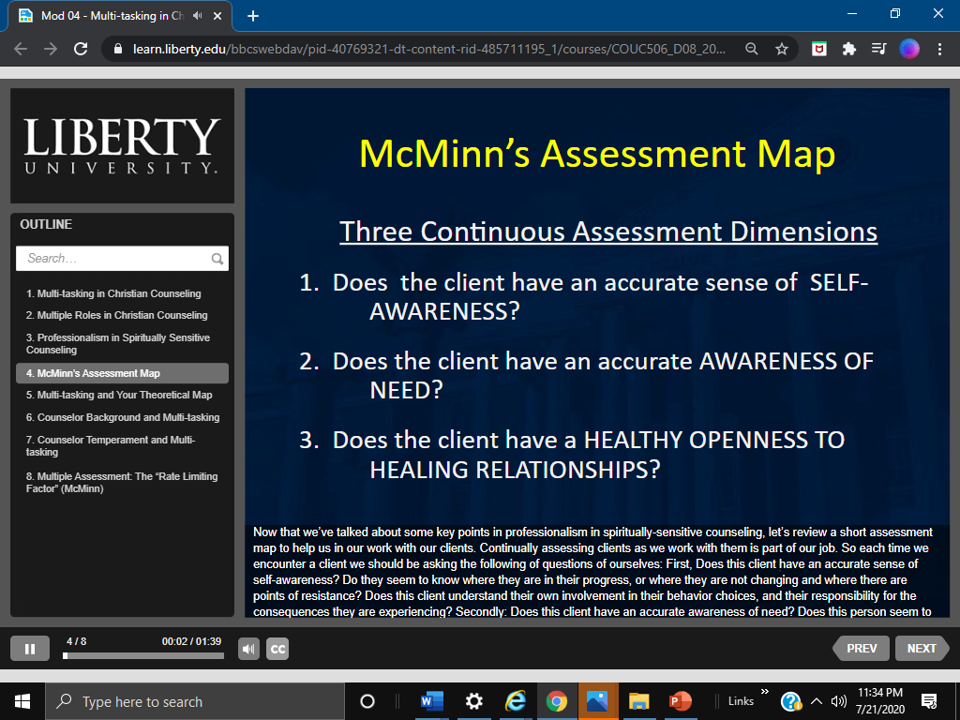960x720 pixels.
Task: Close the Mod 04 browser tab
Action: pos(217,16)
